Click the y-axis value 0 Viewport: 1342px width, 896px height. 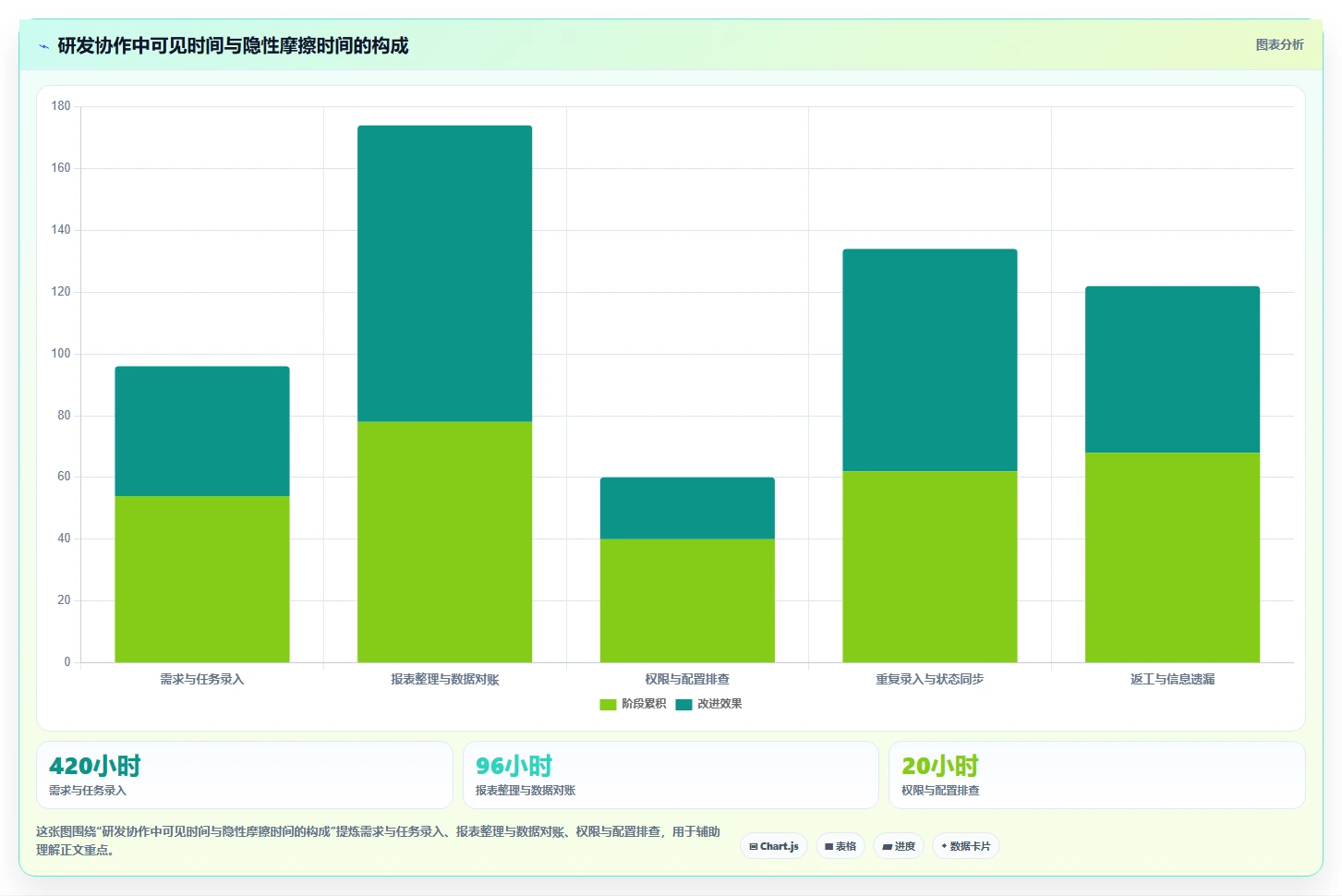coord(67,662)
